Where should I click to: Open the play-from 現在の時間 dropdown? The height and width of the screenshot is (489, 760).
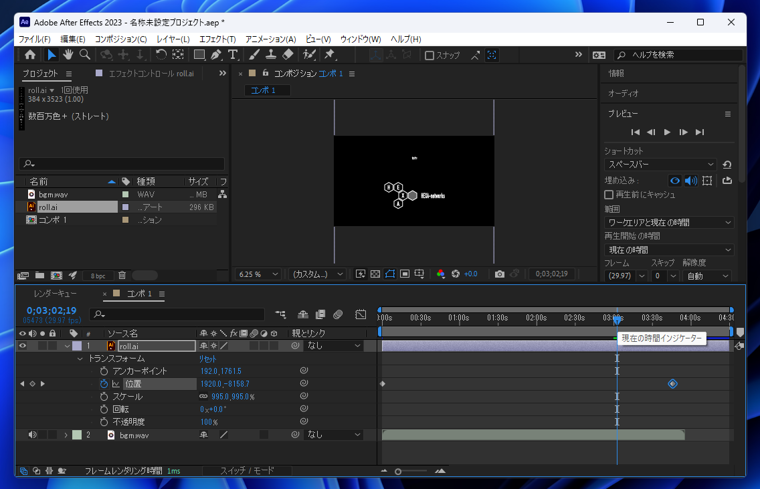(x=669, y=250)
